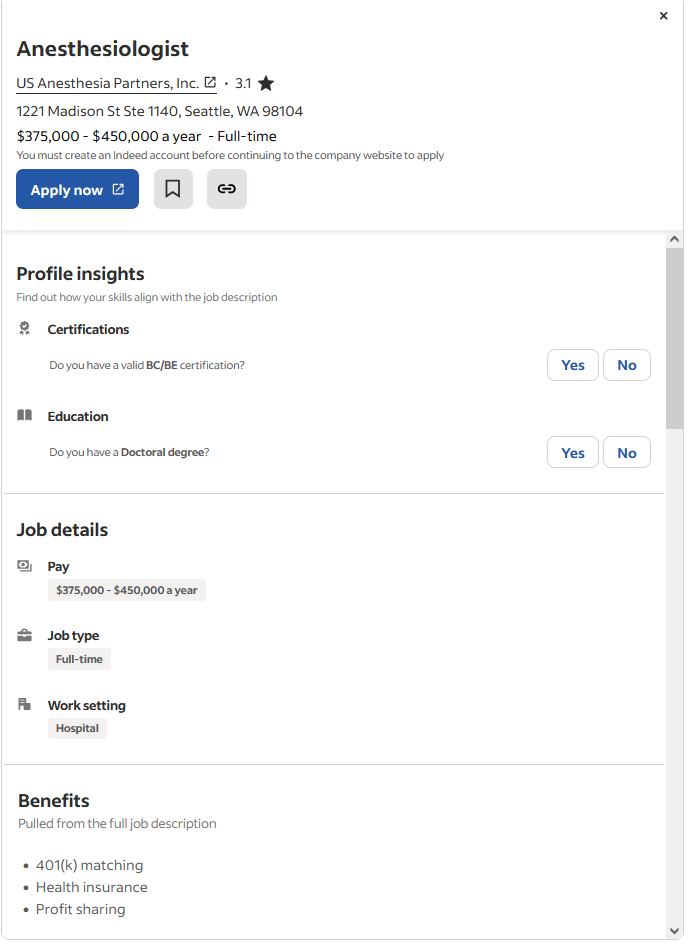Click the Job type briefcase icon

25,635
